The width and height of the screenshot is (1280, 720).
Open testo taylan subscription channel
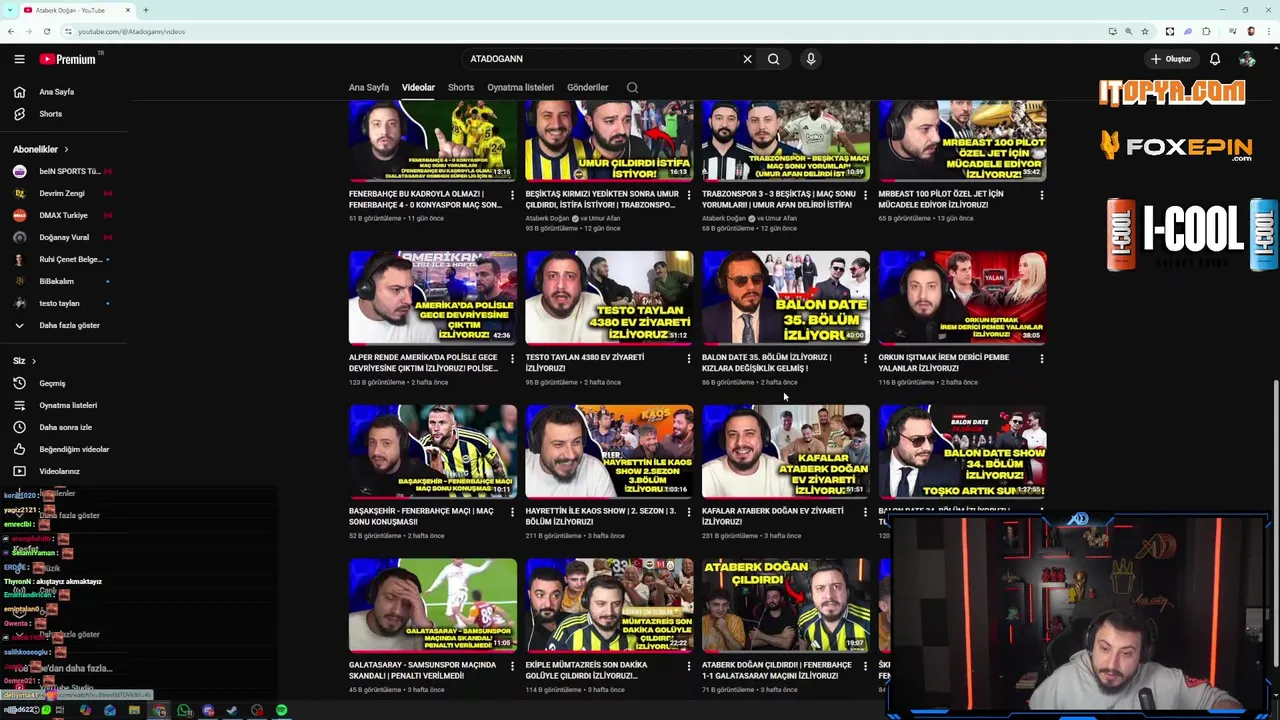click(x=63, y=303)
